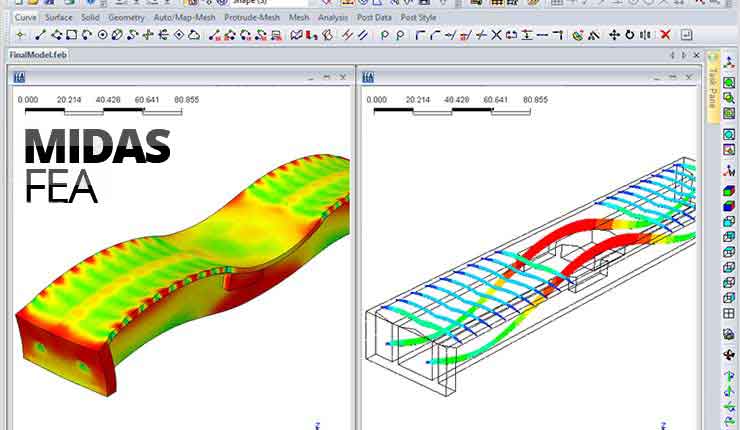Open the Analysis menu
Screen dimensions: 740x430
(x=333, y=17)
